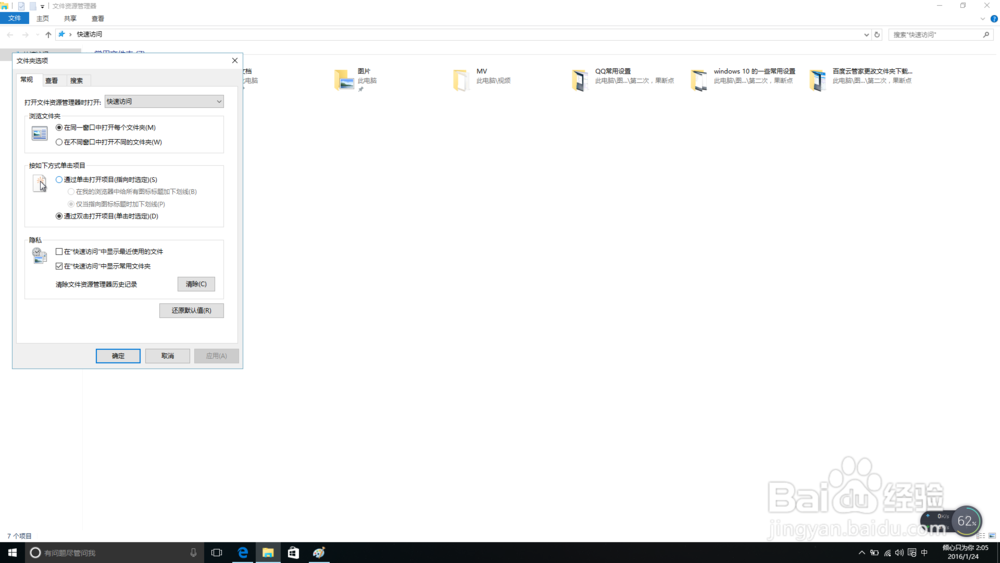Viewport: 1000px width, 563px height.
Task: Open the 文件 ribbon menu
Action: click(15, 18)
